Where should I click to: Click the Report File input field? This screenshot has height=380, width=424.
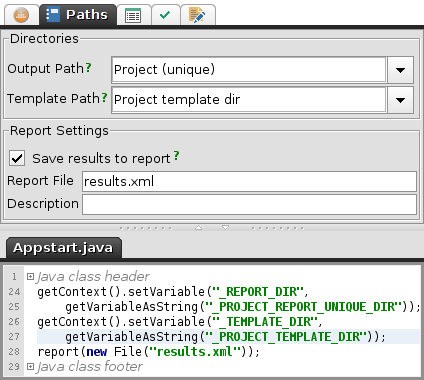point(249,181)
